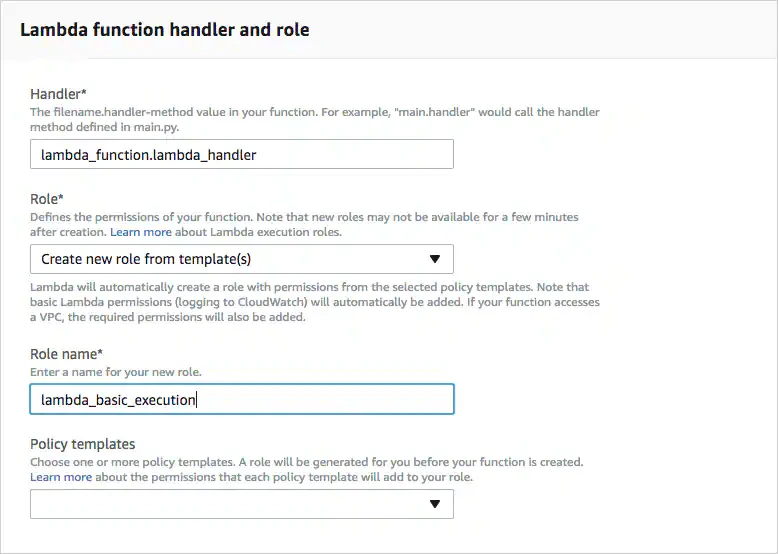The width and height of the screenshot is (778, 554).
Task: Open Learn more about policy template permissions
Action: [x=61, y=477]
